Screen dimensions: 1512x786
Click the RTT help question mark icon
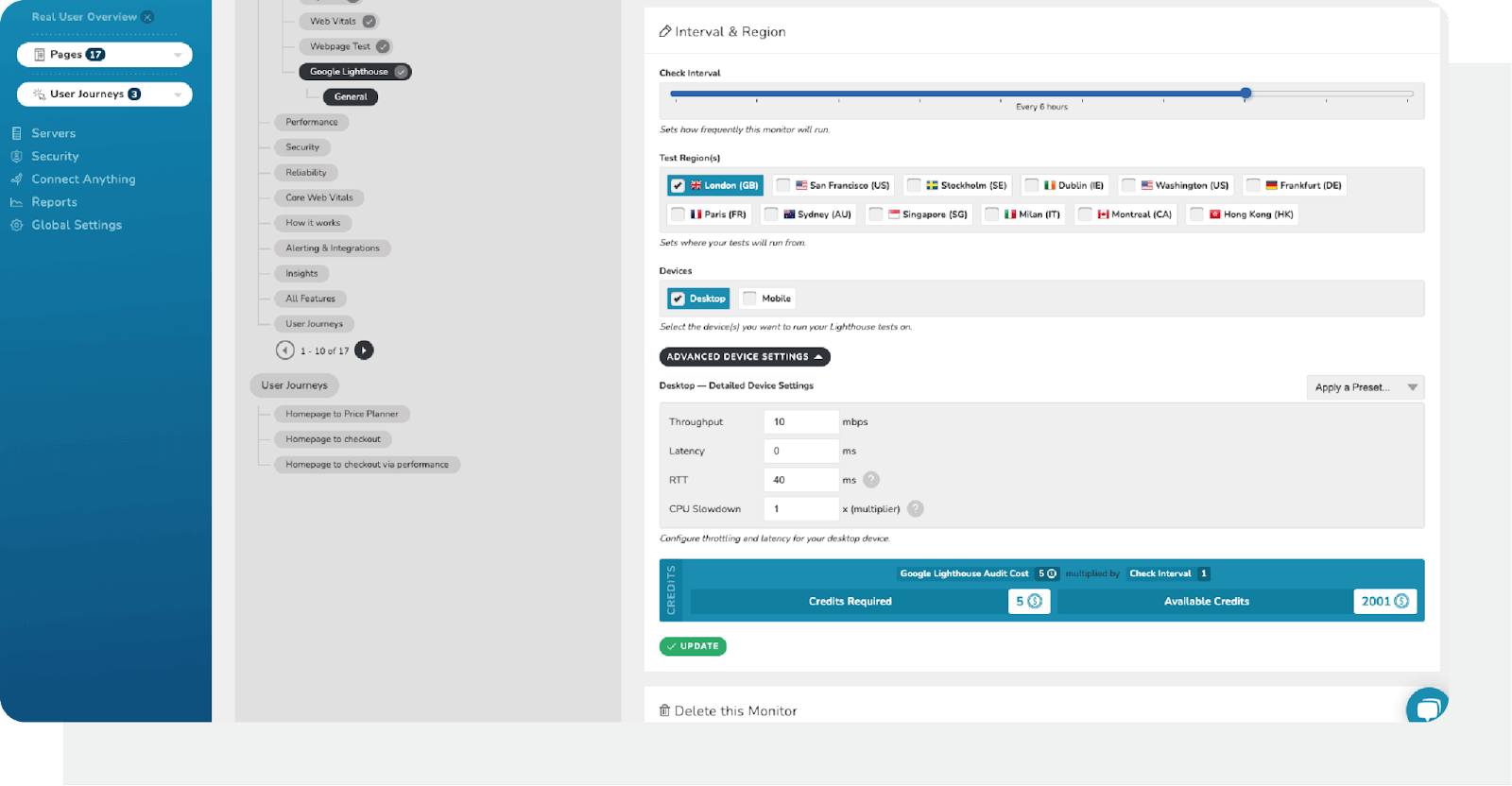[x=871, y=480]
